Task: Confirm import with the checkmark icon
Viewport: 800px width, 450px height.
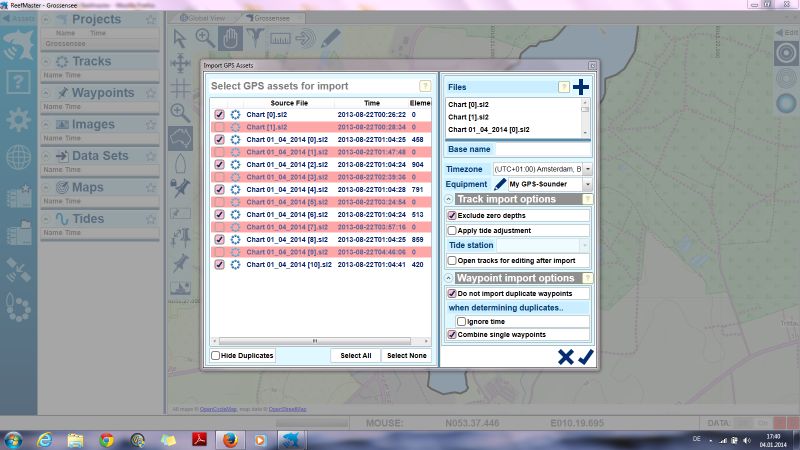Action: [586, 357]
